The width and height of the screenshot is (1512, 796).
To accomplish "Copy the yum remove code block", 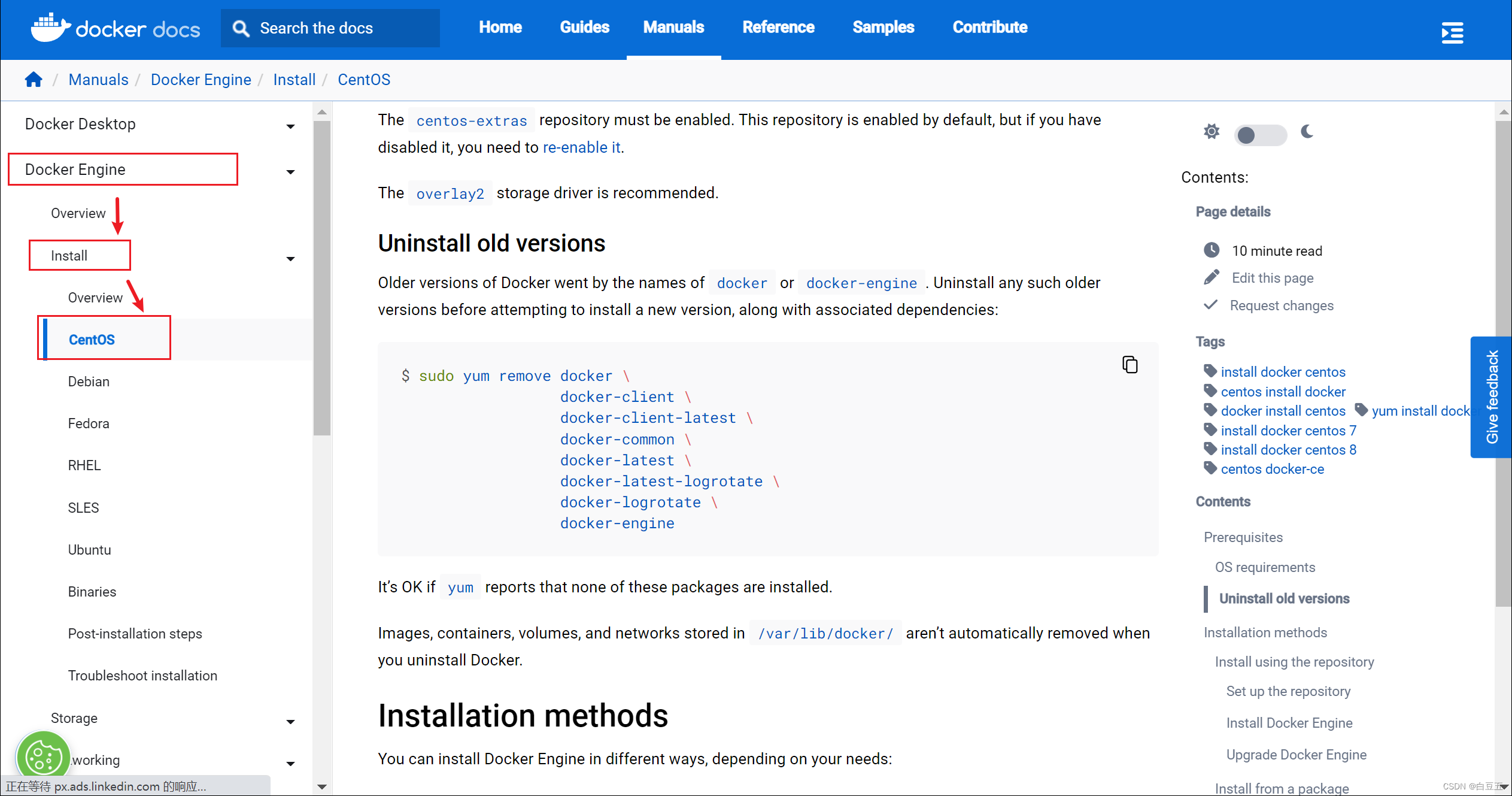I will pyautogui.click(x=1130, y=364).
